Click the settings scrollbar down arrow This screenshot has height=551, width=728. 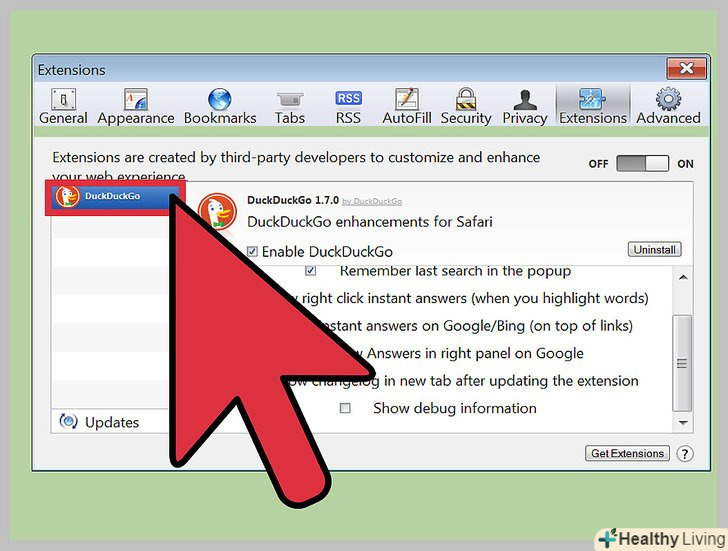click(x=683, y=422)
